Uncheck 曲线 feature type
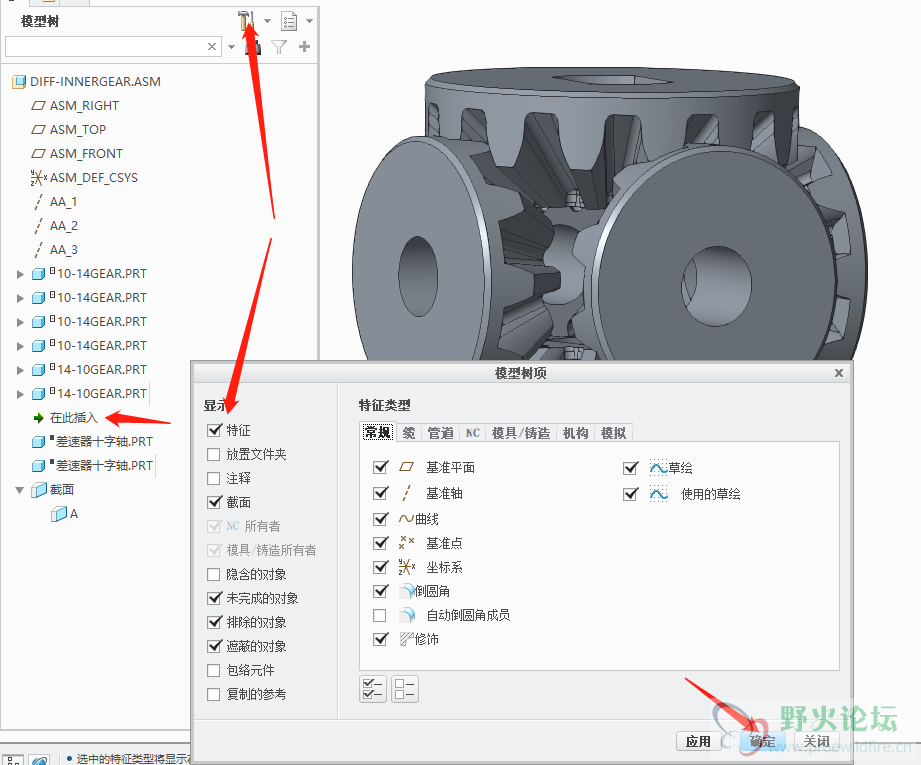 [x=381, y=519]
